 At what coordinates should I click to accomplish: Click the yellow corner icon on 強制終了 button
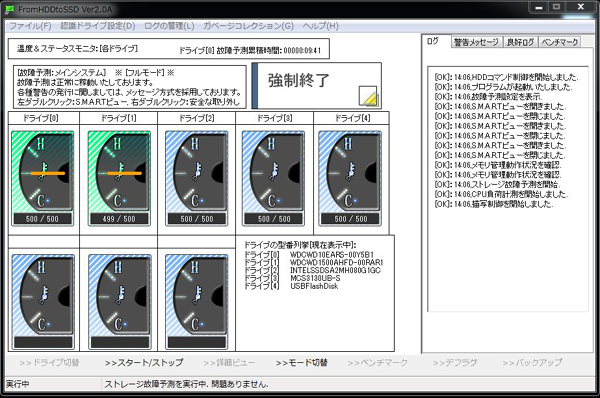tap(368, 96)
